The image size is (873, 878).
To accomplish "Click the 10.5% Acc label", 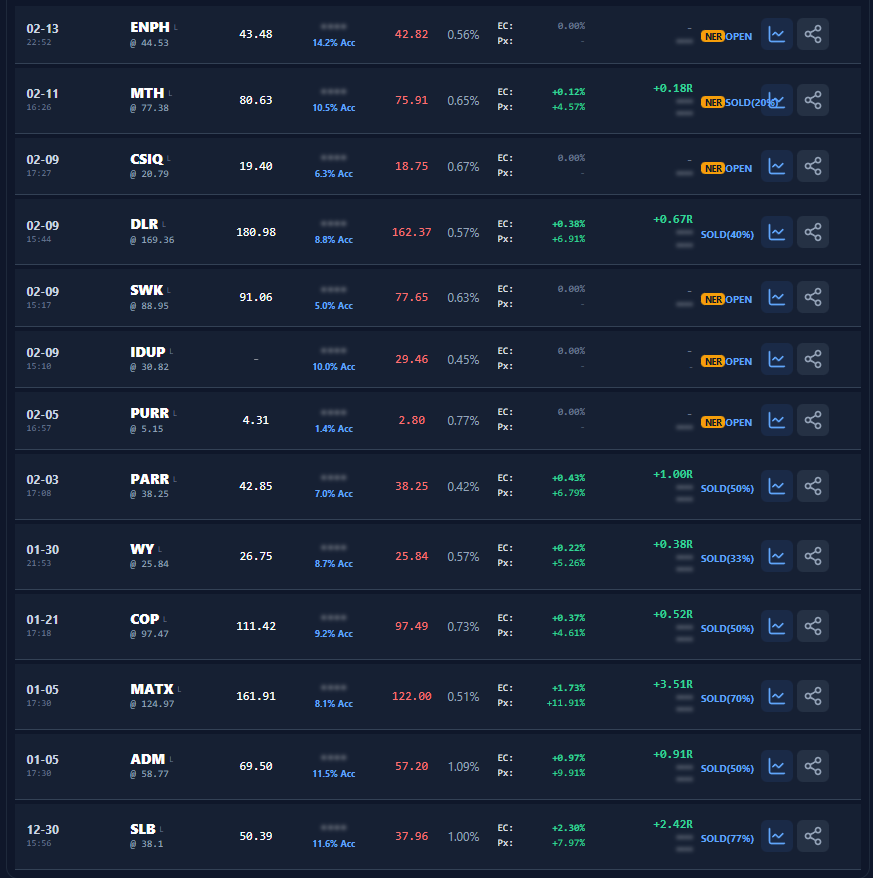I will tap(334, 108).
